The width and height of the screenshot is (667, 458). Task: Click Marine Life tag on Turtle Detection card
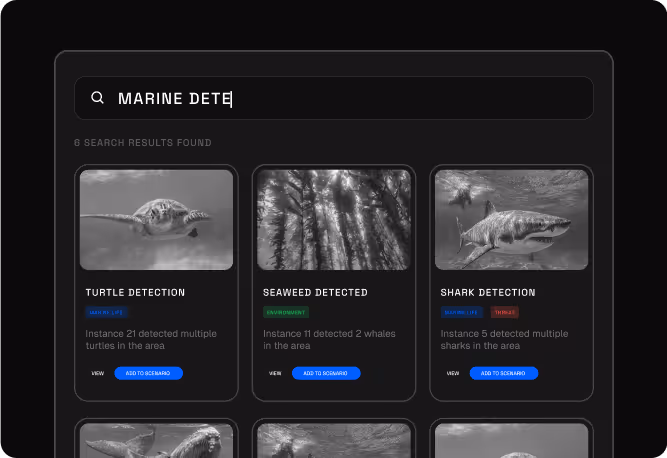(x=106, y=312)
